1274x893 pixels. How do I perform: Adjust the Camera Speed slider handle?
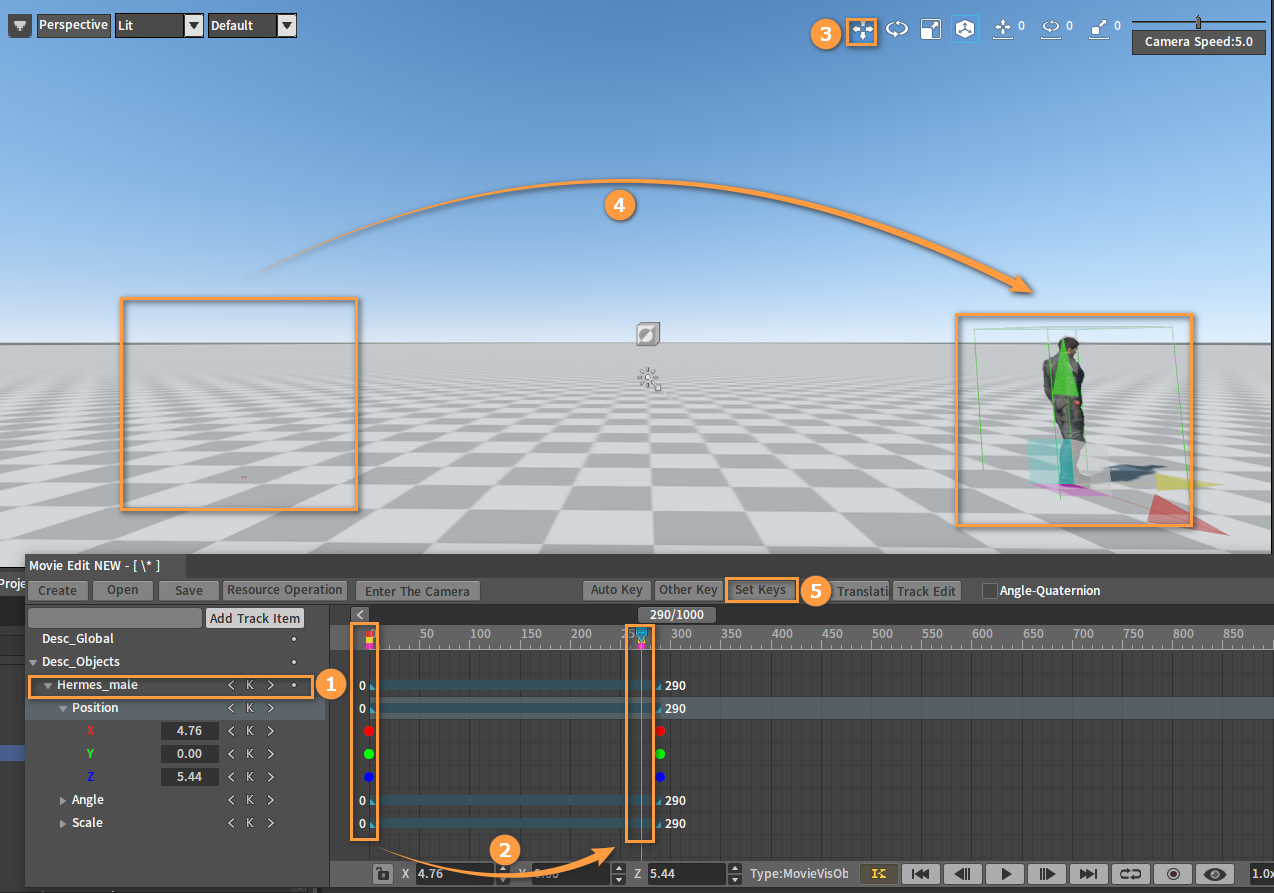pyautogui.click(x=1198, y=21)
